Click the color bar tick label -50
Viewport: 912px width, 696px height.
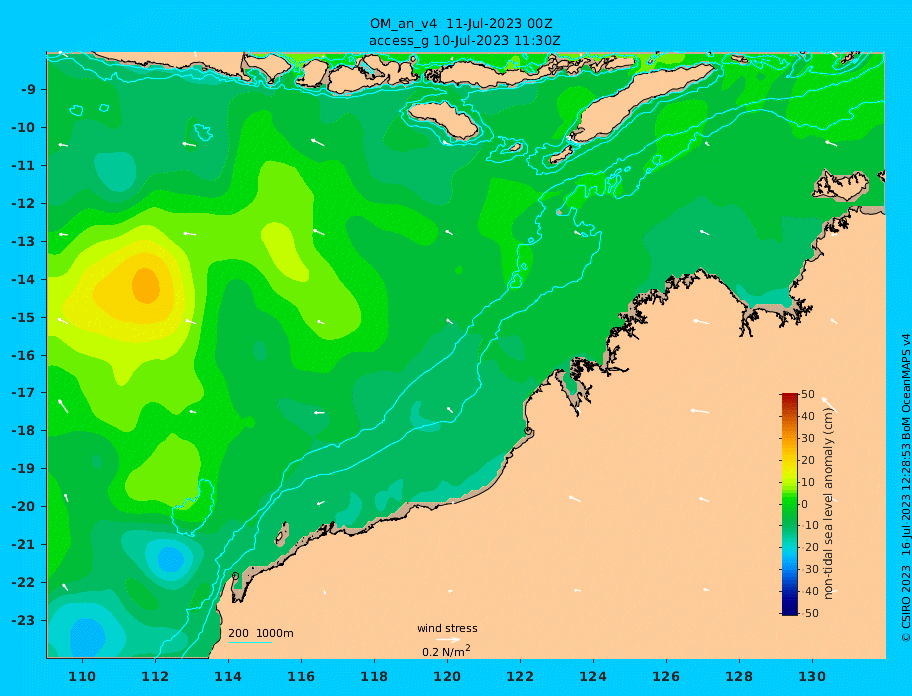pyautogui.click(x=808, y=613)
